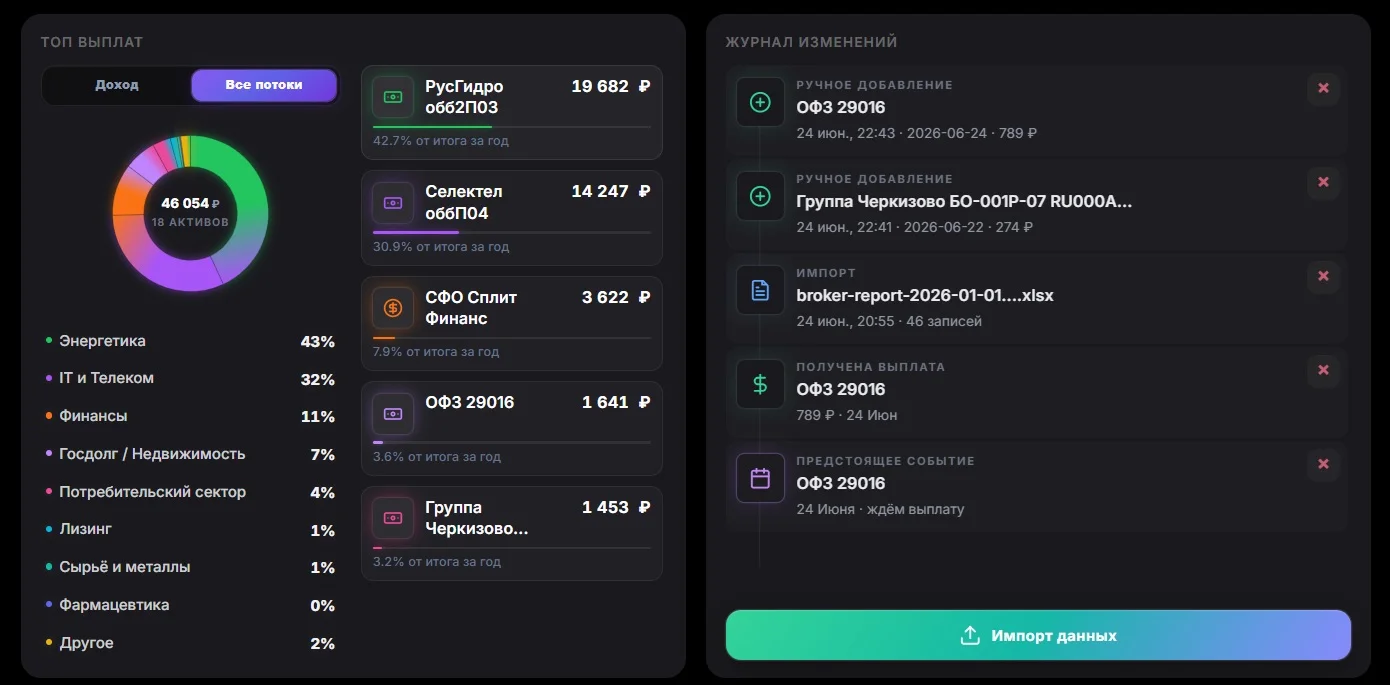
Task: Click the green plus icon for ОФЗ 29016
Action: 760,102
